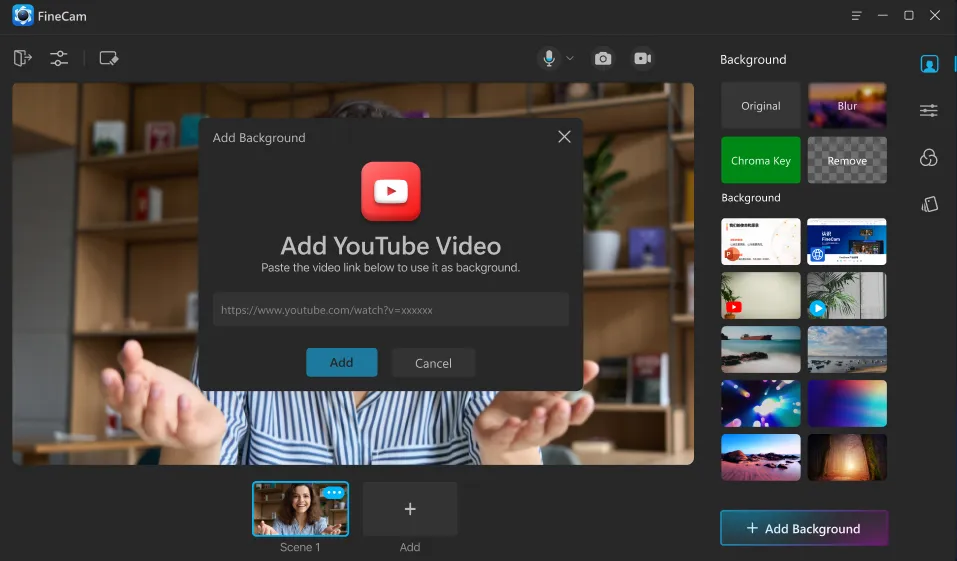Choose the video plant room background thumbnail

click(847, 295)
